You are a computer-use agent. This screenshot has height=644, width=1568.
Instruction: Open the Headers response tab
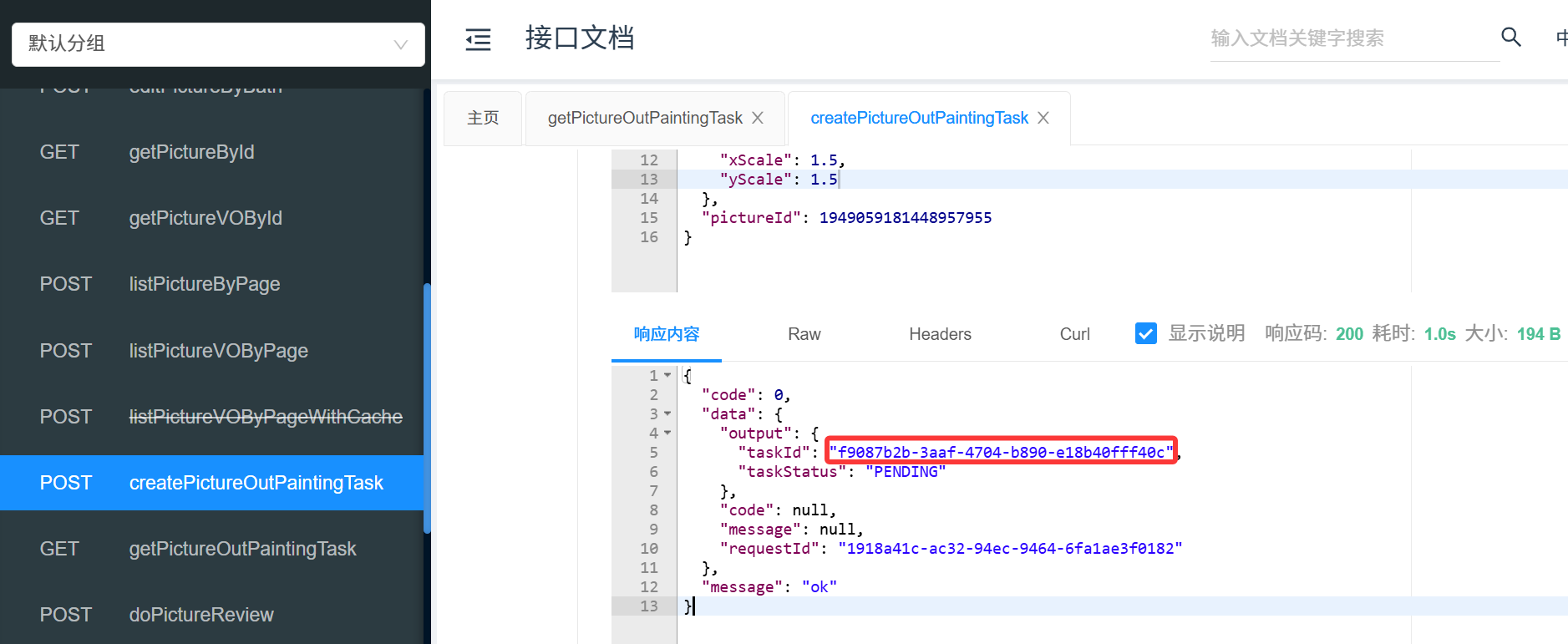click(x=940, y=334)
